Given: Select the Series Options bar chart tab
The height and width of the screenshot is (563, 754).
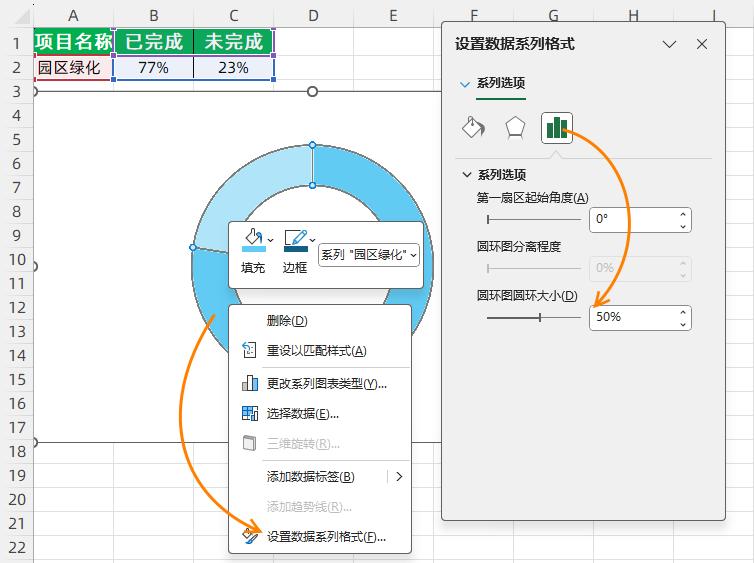Looking at the screenshot, I should pos(557,127).
